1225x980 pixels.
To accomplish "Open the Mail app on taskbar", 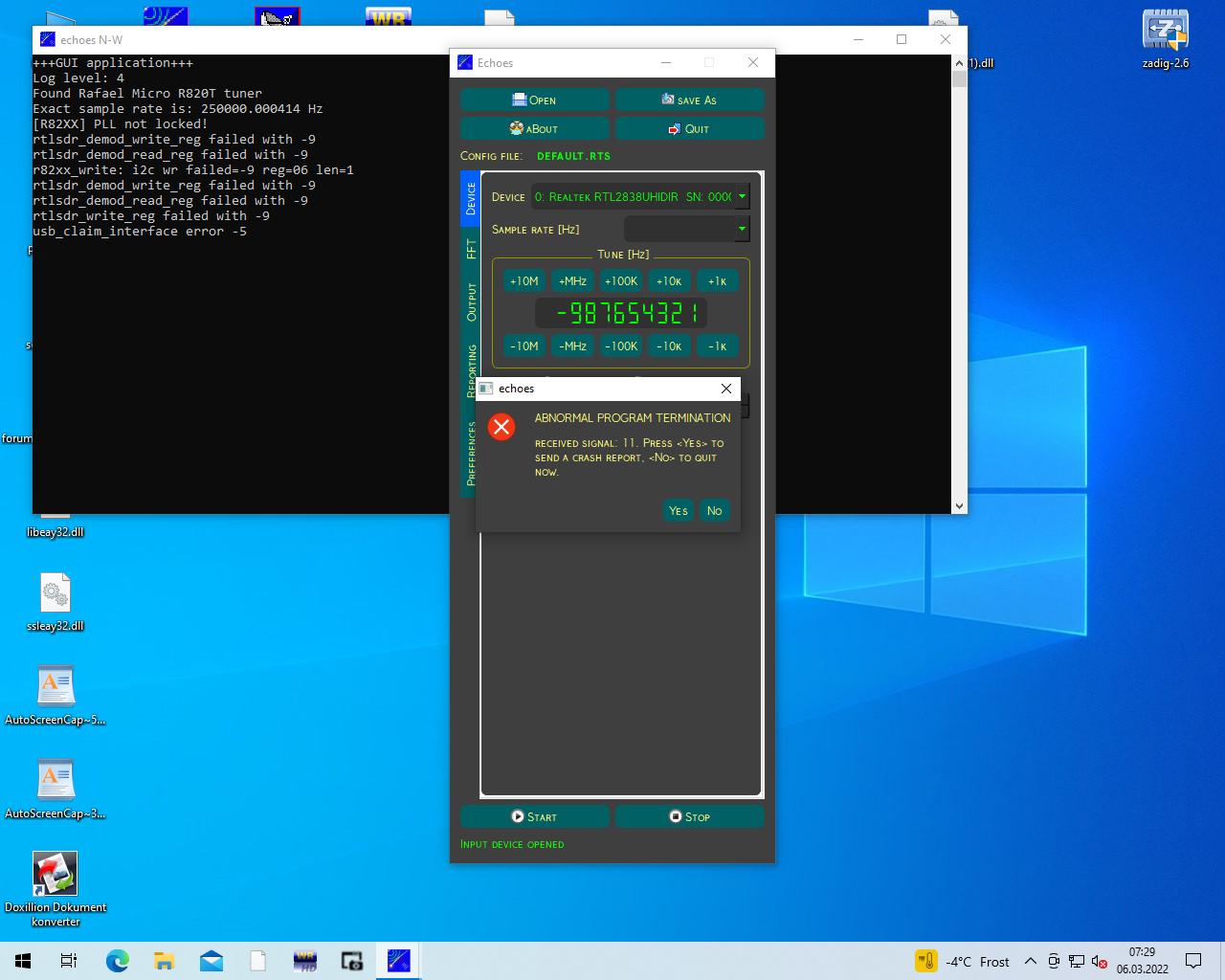I will [212, 961].
